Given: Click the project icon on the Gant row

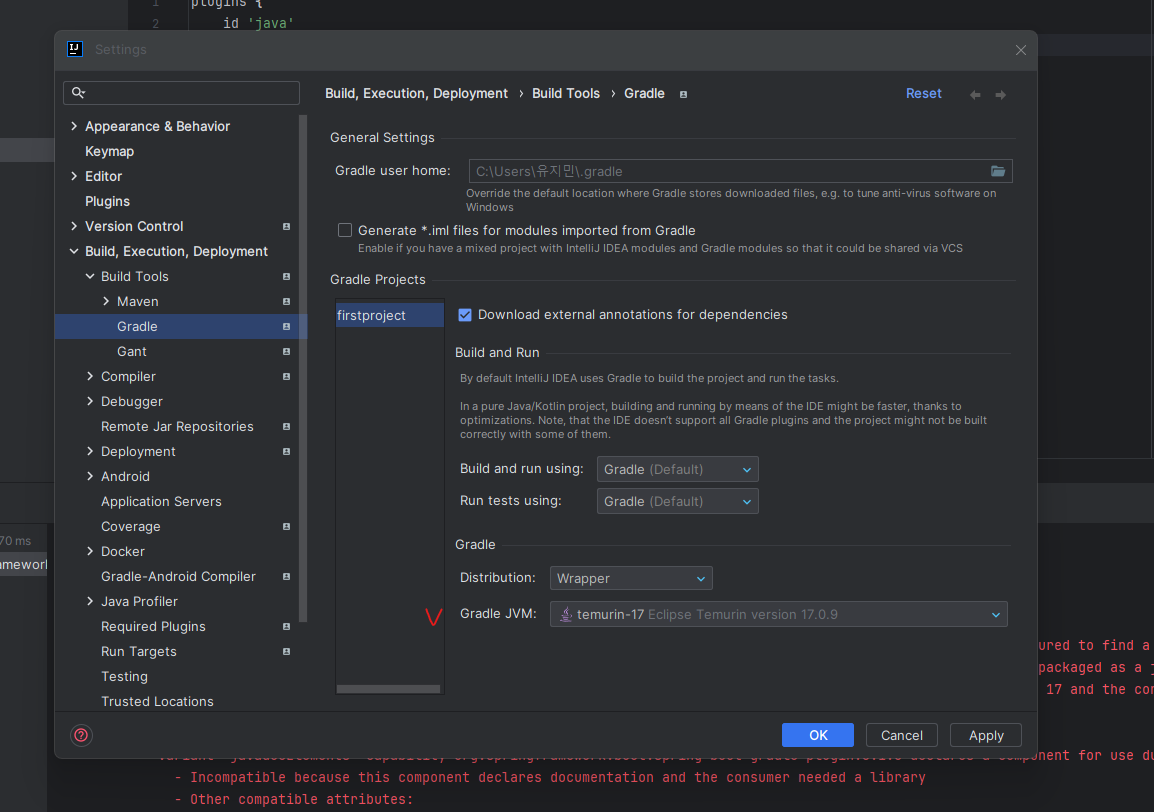Looking at the screenshot, I should pyautogui.click(x=286, y=352).
